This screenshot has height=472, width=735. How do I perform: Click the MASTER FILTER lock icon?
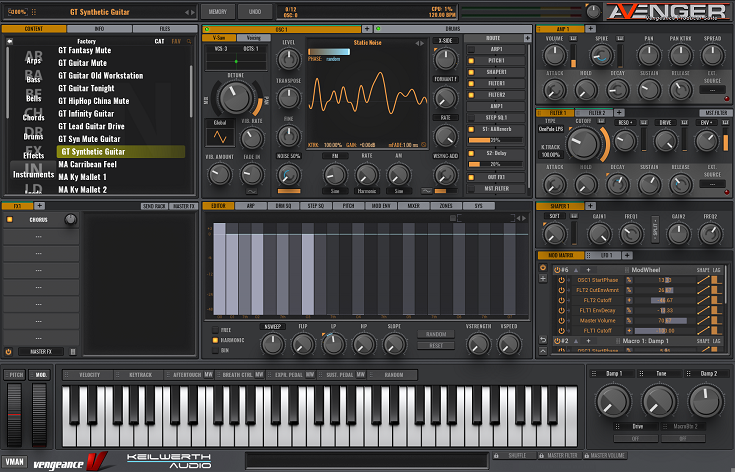pos(541,456)
